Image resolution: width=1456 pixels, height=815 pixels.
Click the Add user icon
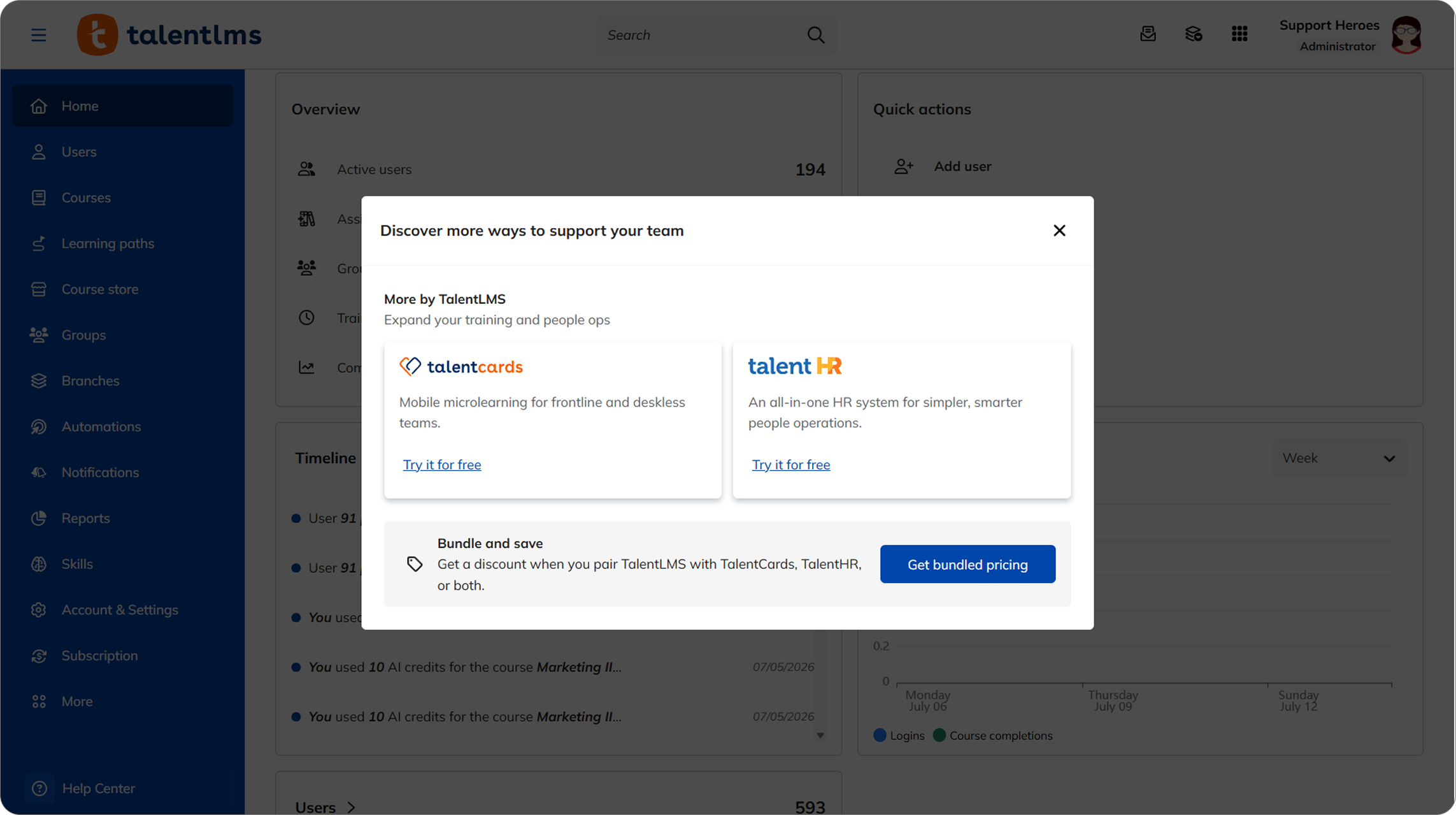point(904,166)
